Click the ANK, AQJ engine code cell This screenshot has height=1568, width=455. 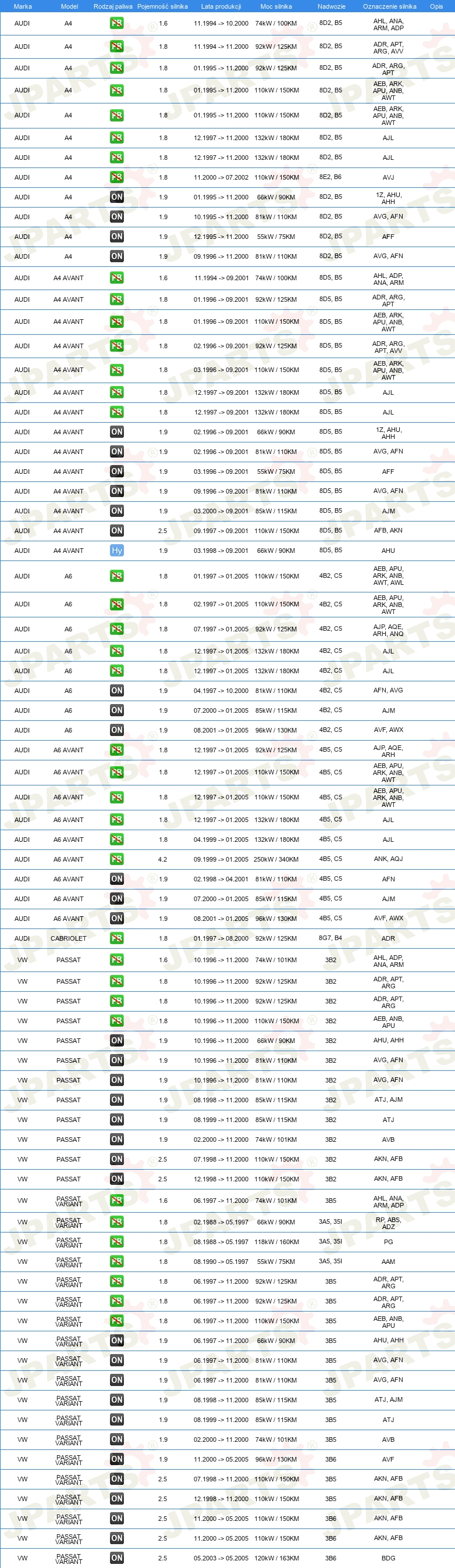388,859
